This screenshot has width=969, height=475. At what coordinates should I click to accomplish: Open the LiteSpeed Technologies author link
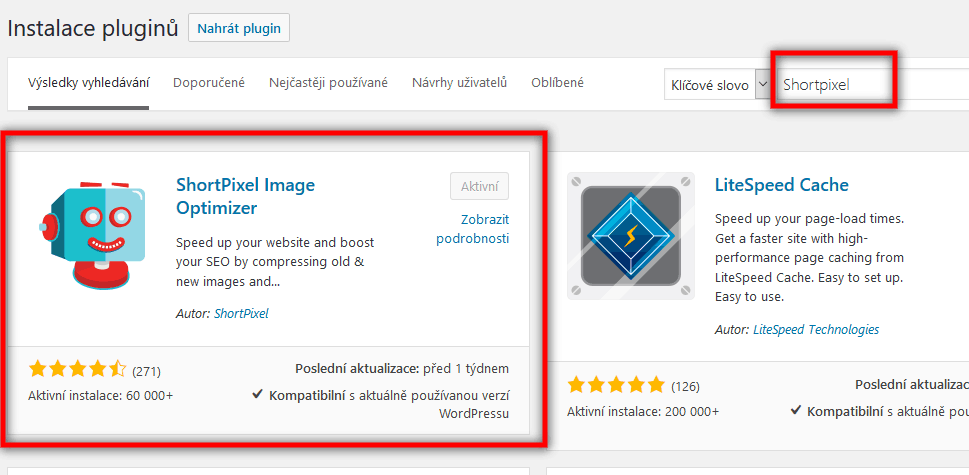coord(816,329)
